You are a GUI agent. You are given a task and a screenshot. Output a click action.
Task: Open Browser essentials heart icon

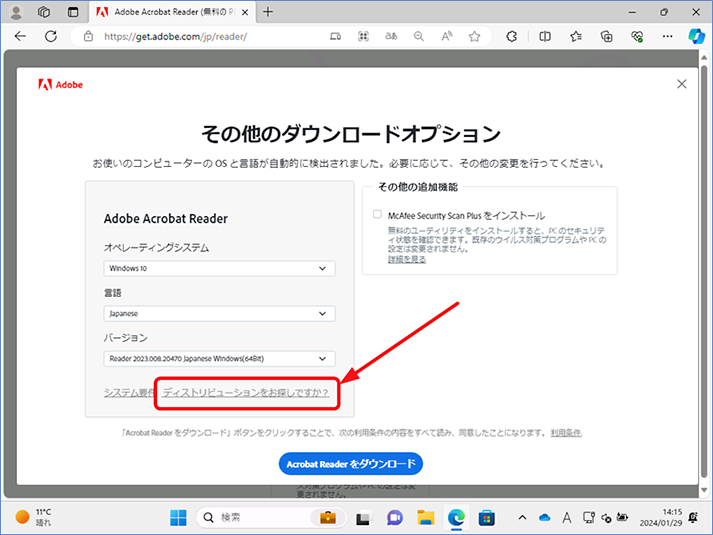[x=637, y=36]
